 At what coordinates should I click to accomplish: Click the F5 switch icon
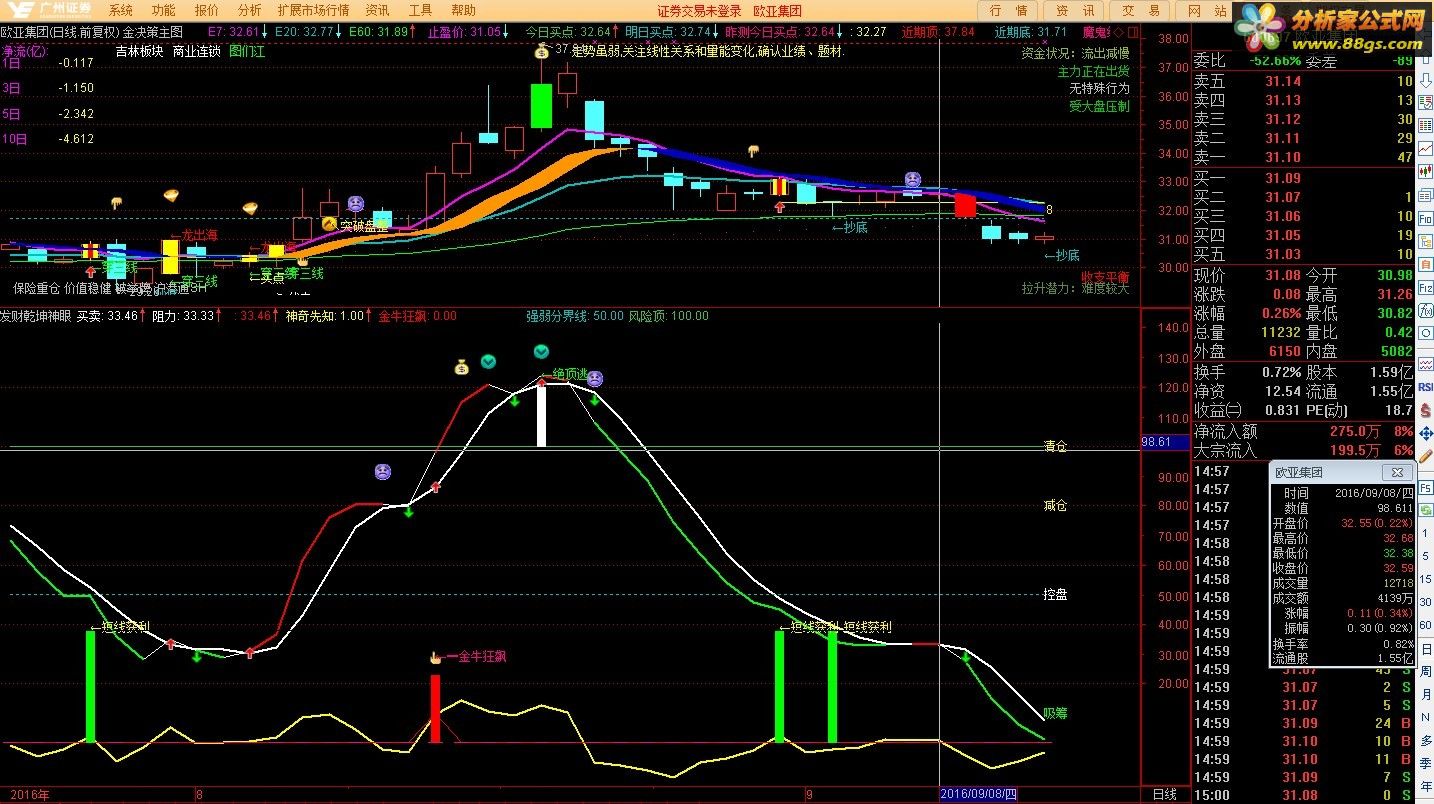[x=1426, y=488]
